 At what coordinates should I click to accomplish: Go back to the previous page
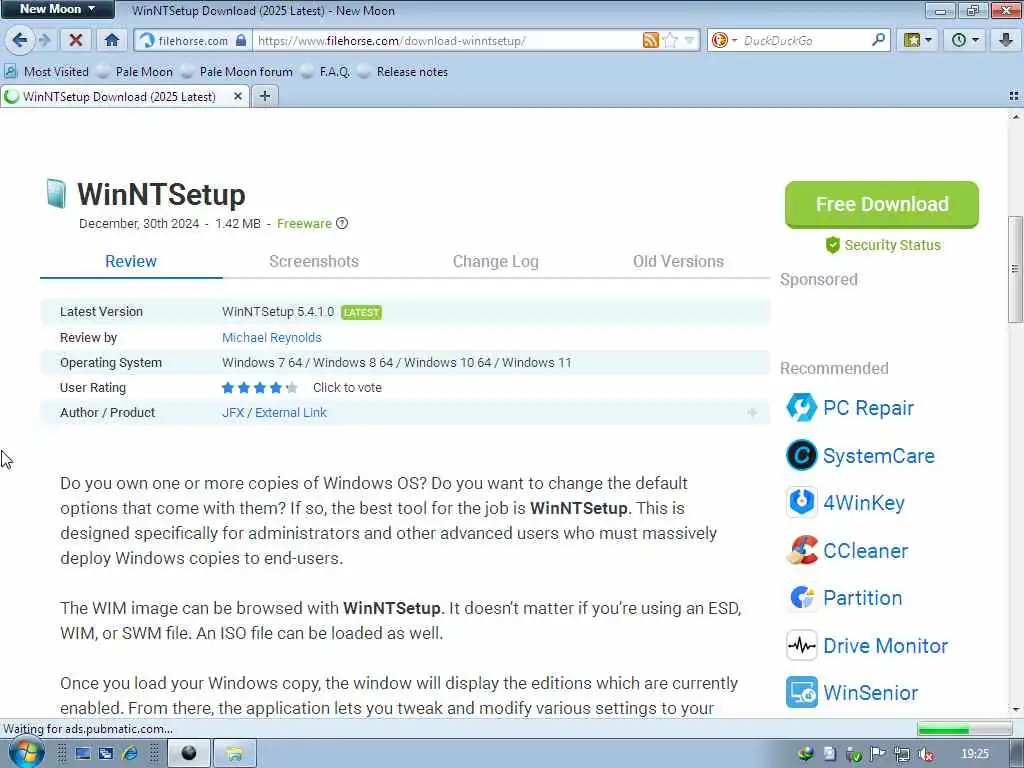click(20, 40)
